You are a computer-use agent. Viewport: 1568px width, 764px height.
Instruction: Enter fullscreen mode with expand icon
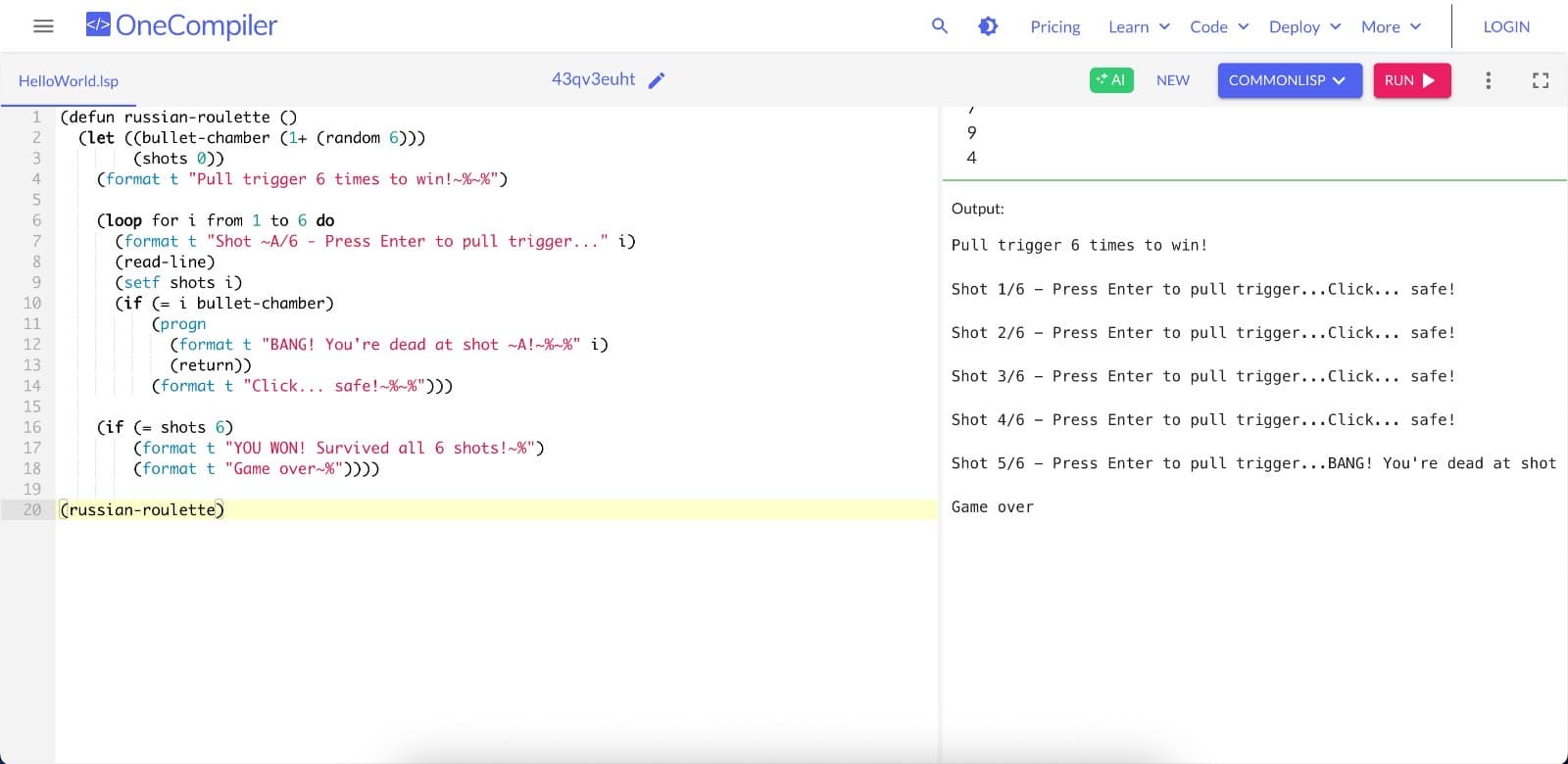[1541, 80]
